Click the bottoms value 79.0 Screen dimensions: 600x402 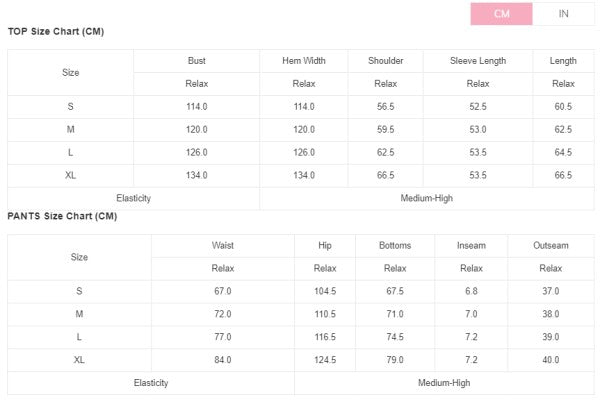395,360
